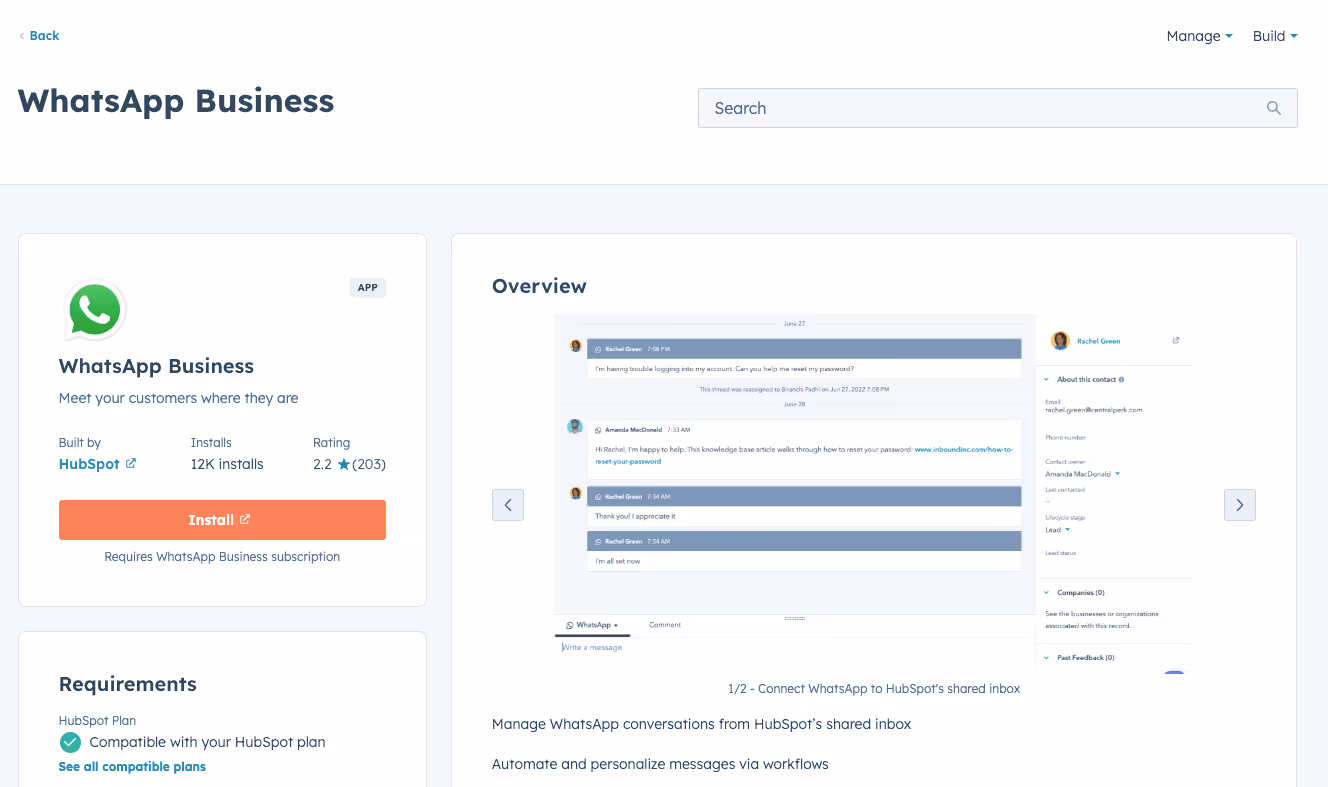Click the external-link icon beside HubSpot
Image resolution: width=1328 pixels, height=787 pixels.
(x=131, y=464)
